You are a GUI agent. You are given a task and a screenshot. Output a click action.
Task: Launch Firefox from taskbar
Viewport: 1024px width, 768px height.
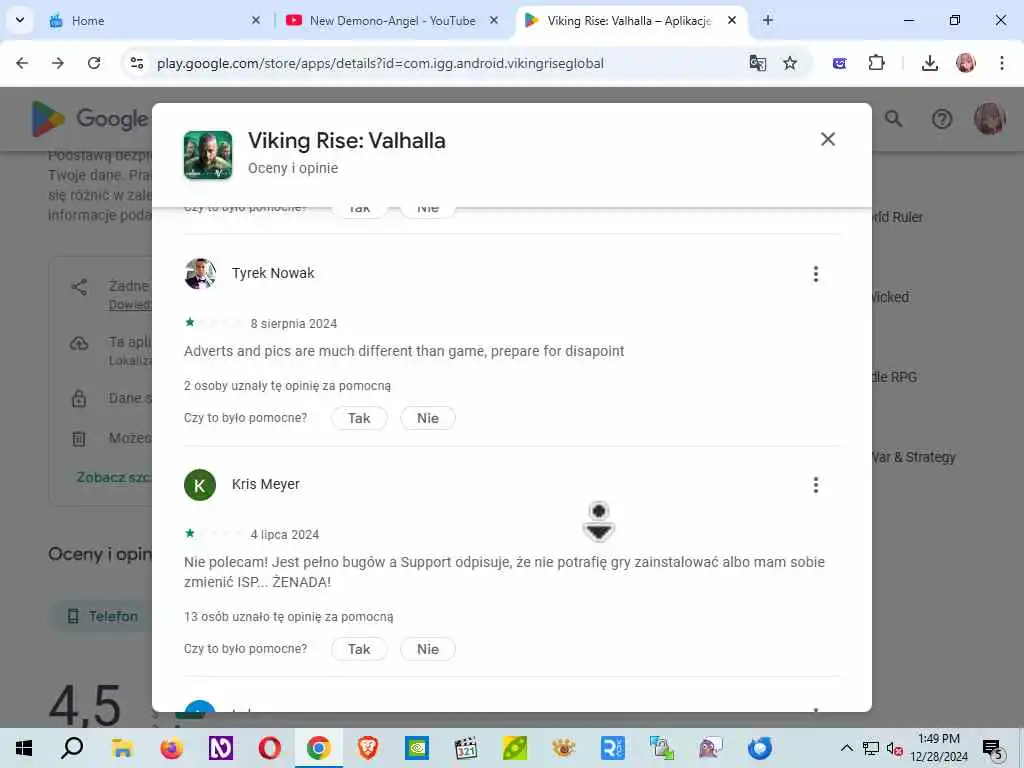coord(171,748)
